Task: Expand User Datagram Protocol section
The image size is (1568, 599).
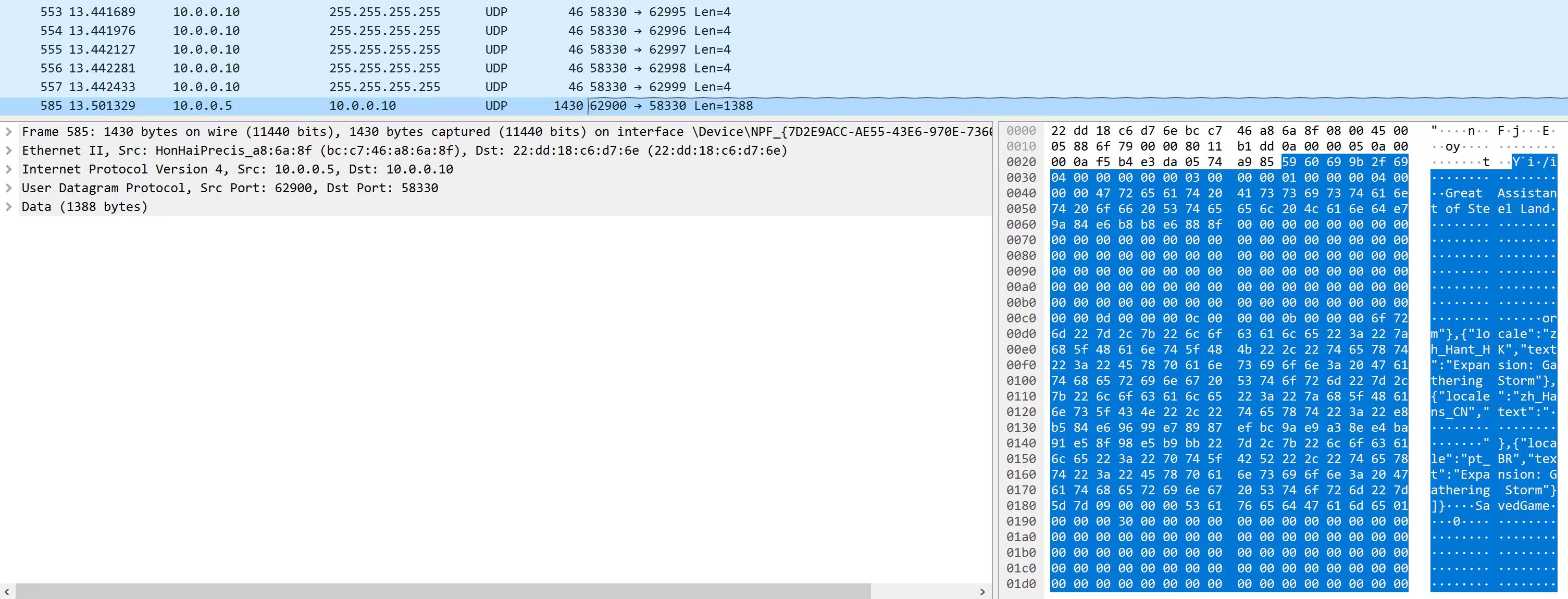Action: tap(8, 188)
